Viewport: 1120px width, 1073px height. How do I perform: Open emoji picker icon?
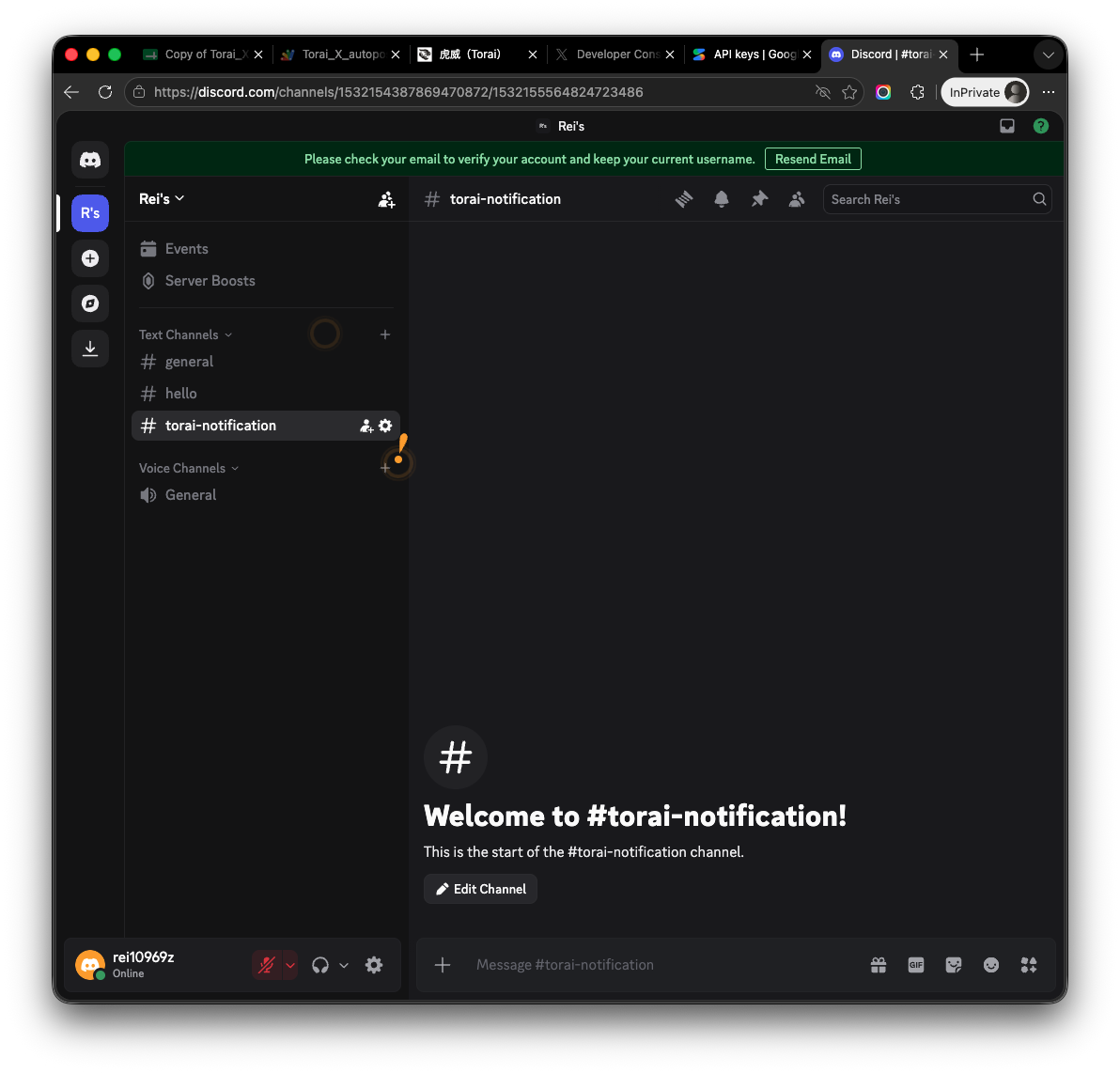(x=990, y=965)
